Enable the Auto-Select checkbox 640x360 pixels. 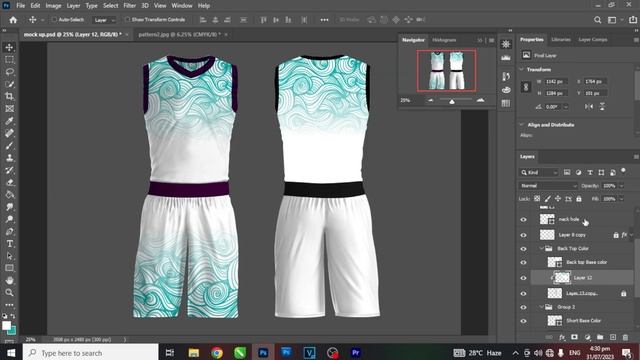click(x=54, y=20)
